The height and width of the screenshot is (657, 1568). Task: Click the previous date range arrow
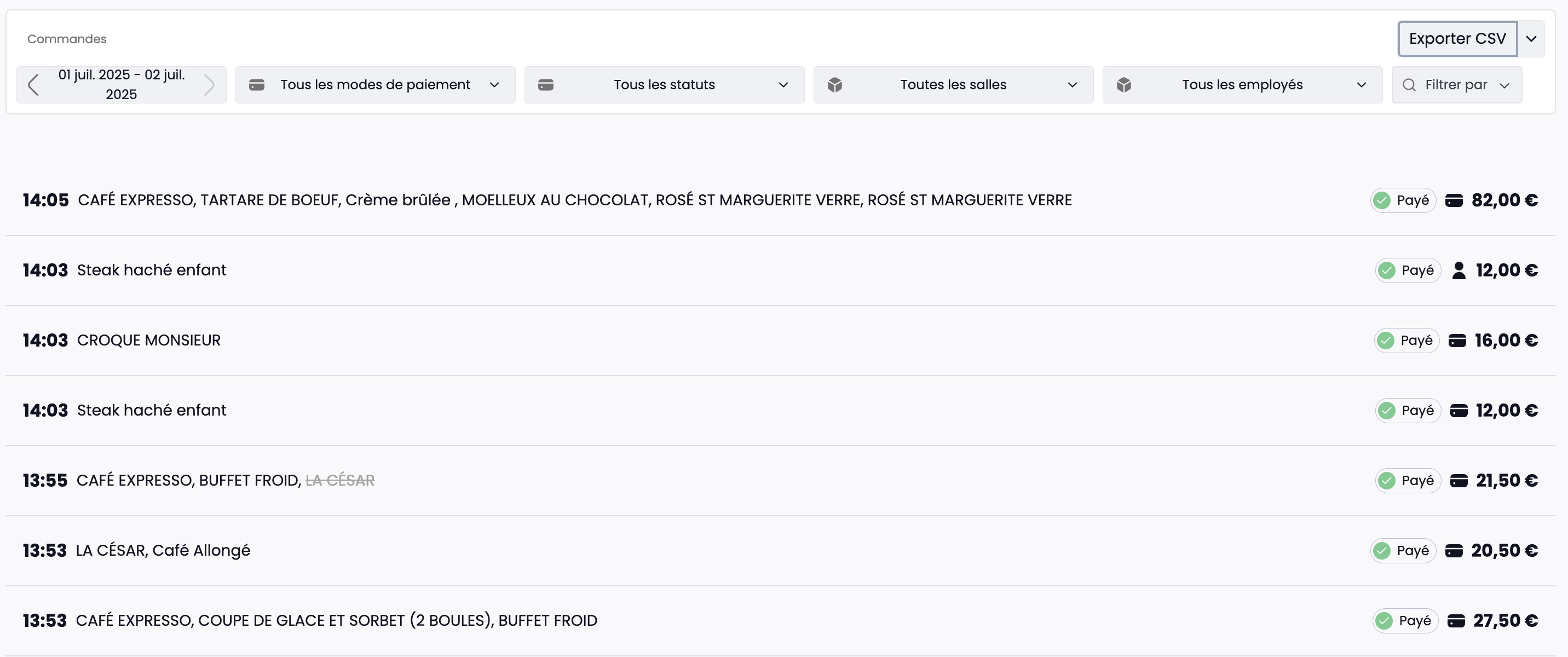coord(33,85)
